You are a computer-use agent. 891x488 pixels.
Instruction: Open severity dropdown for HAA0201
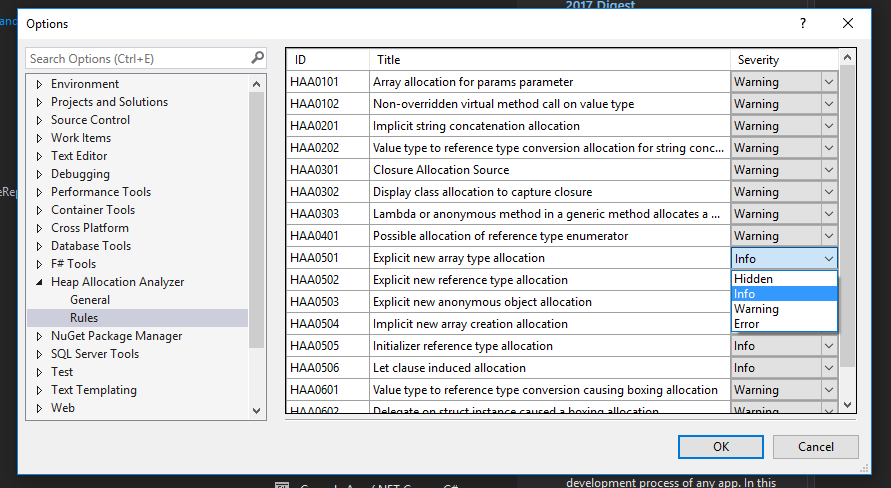829,126
